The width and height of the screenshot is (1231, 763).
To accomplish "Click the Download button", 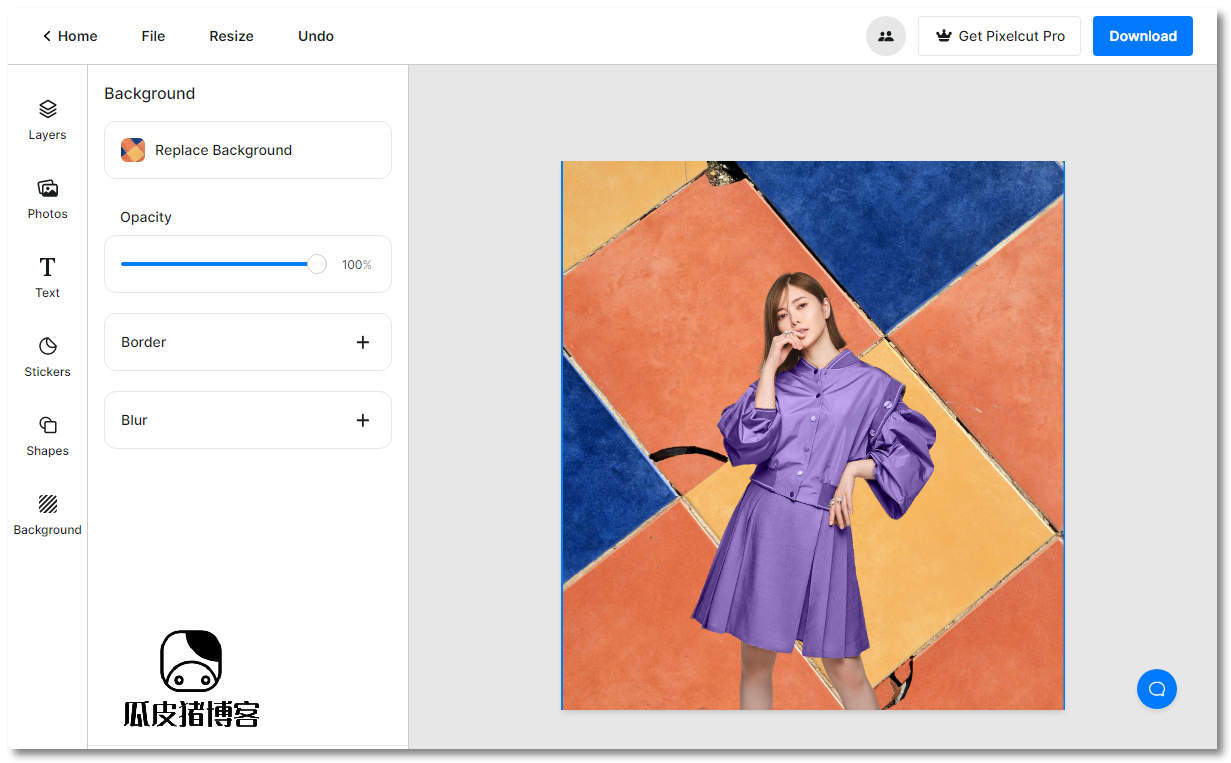I will 1142,36.
